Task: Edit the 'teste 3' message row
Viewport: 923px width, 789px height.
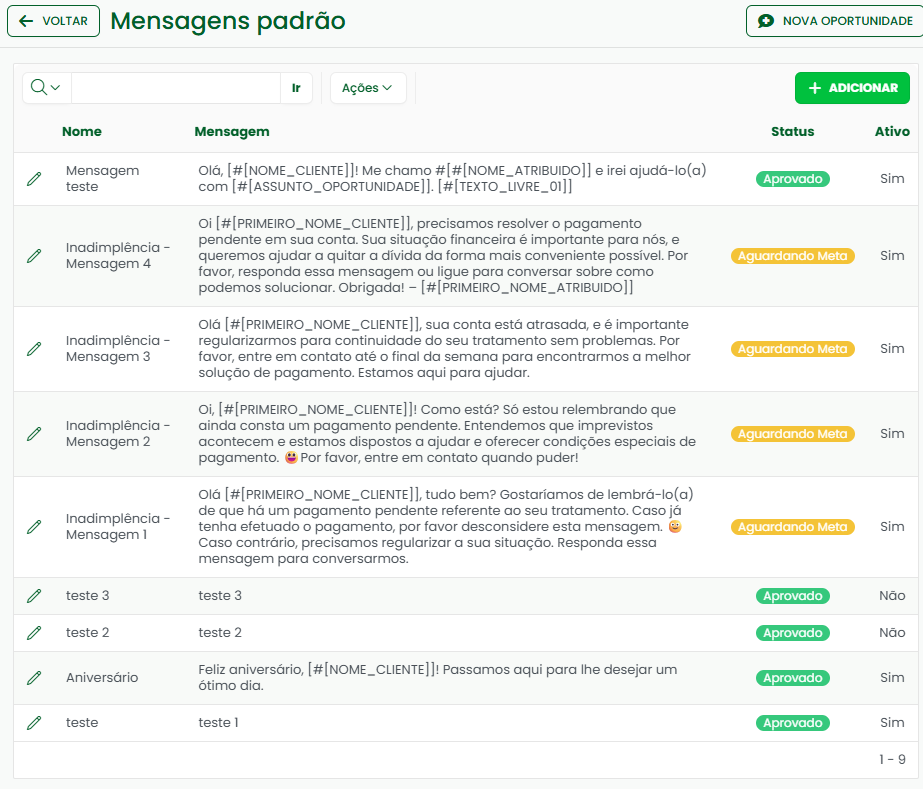Action: 34,596
